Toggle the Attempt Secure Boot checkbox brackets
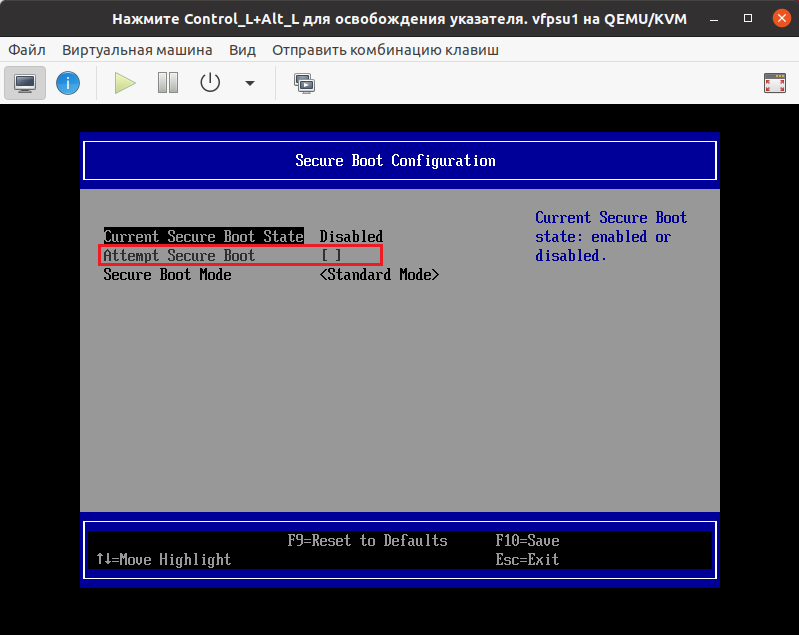This screenshot has width=799, height=635. pos(331,256)
